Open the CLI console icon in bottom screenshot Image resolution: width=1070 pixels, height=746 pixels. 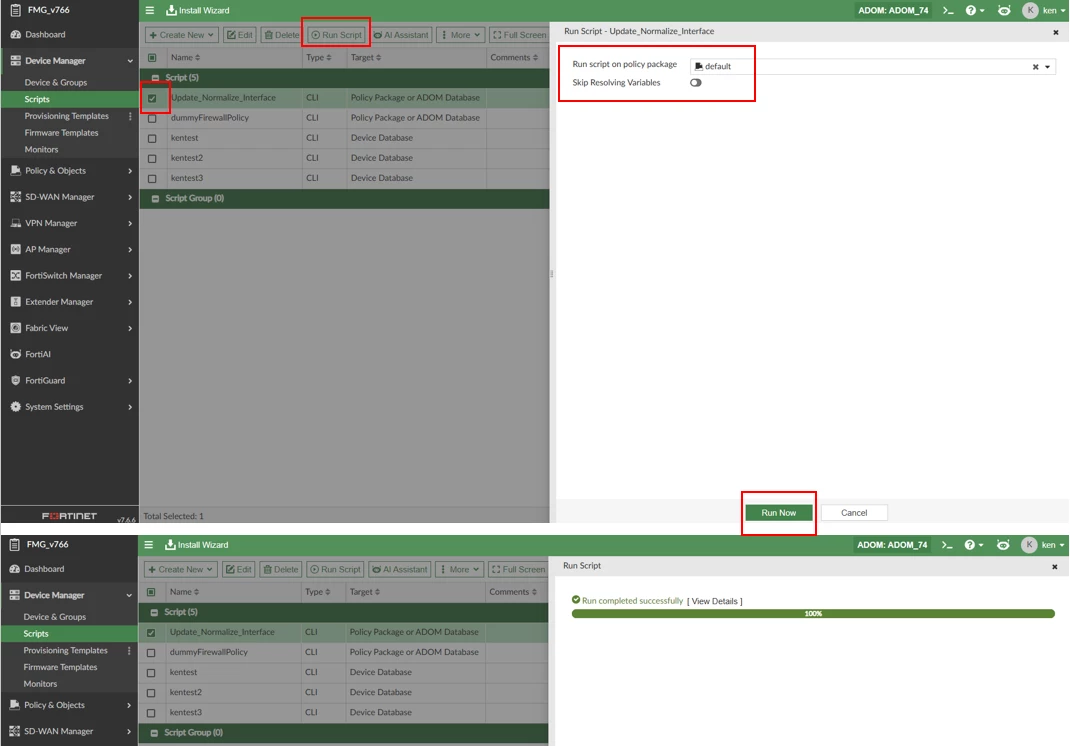(x=946, y=545)
